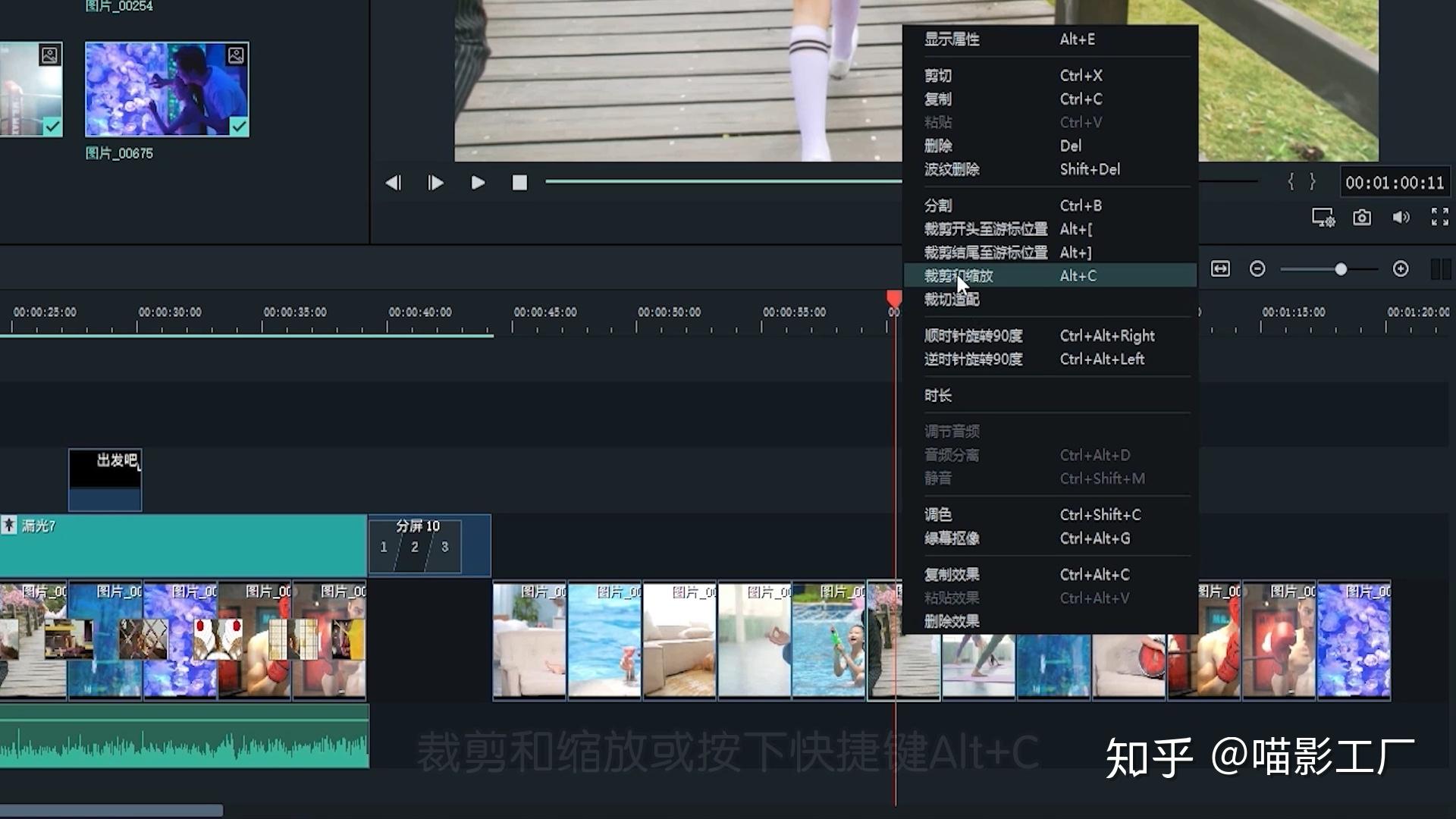The image size is (1456, 819).
Task: Play the preview video
Action: tap(478, 183)
